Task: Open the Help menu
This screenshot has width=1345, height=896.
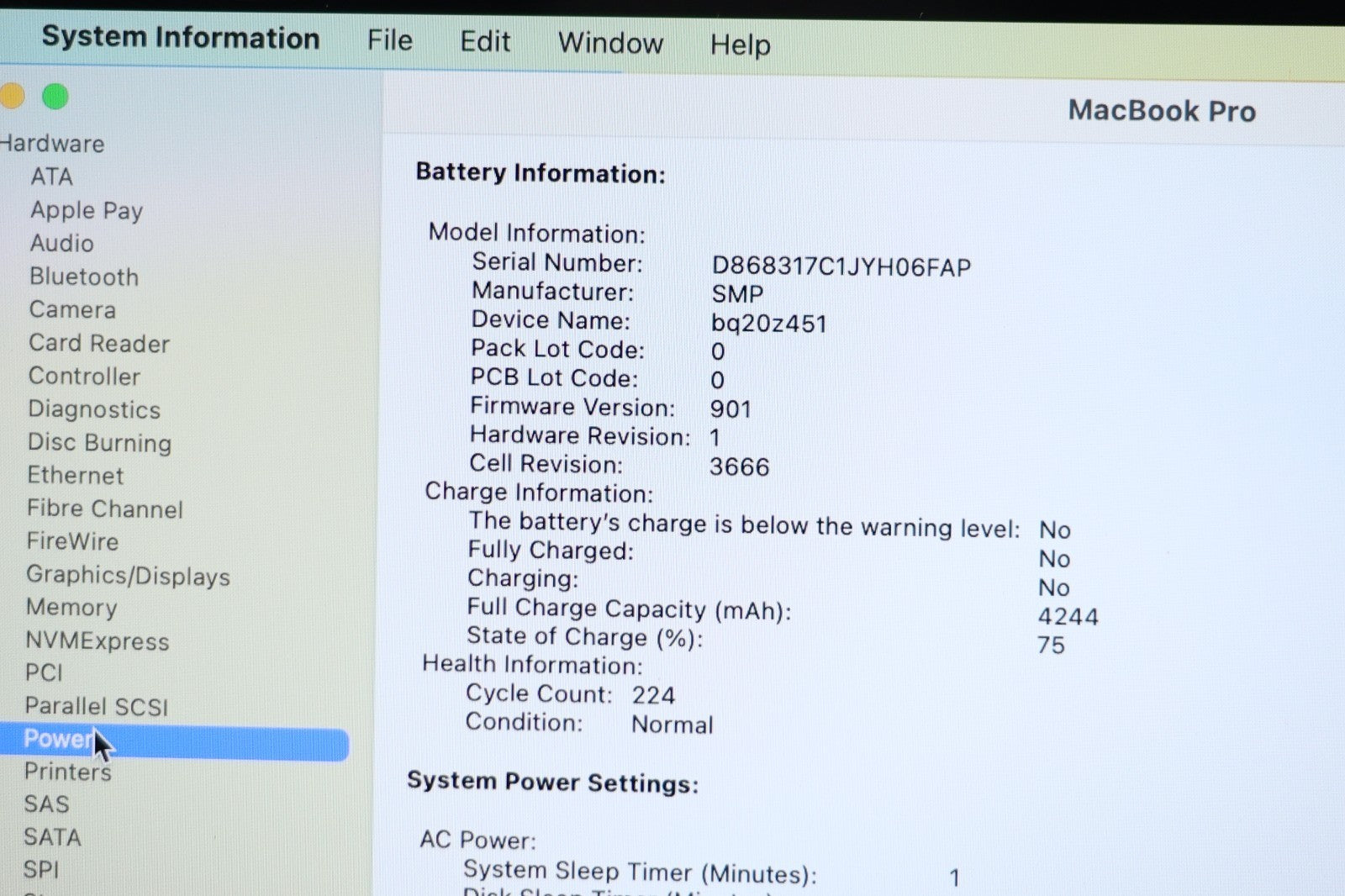Action: tap(740, 45)
